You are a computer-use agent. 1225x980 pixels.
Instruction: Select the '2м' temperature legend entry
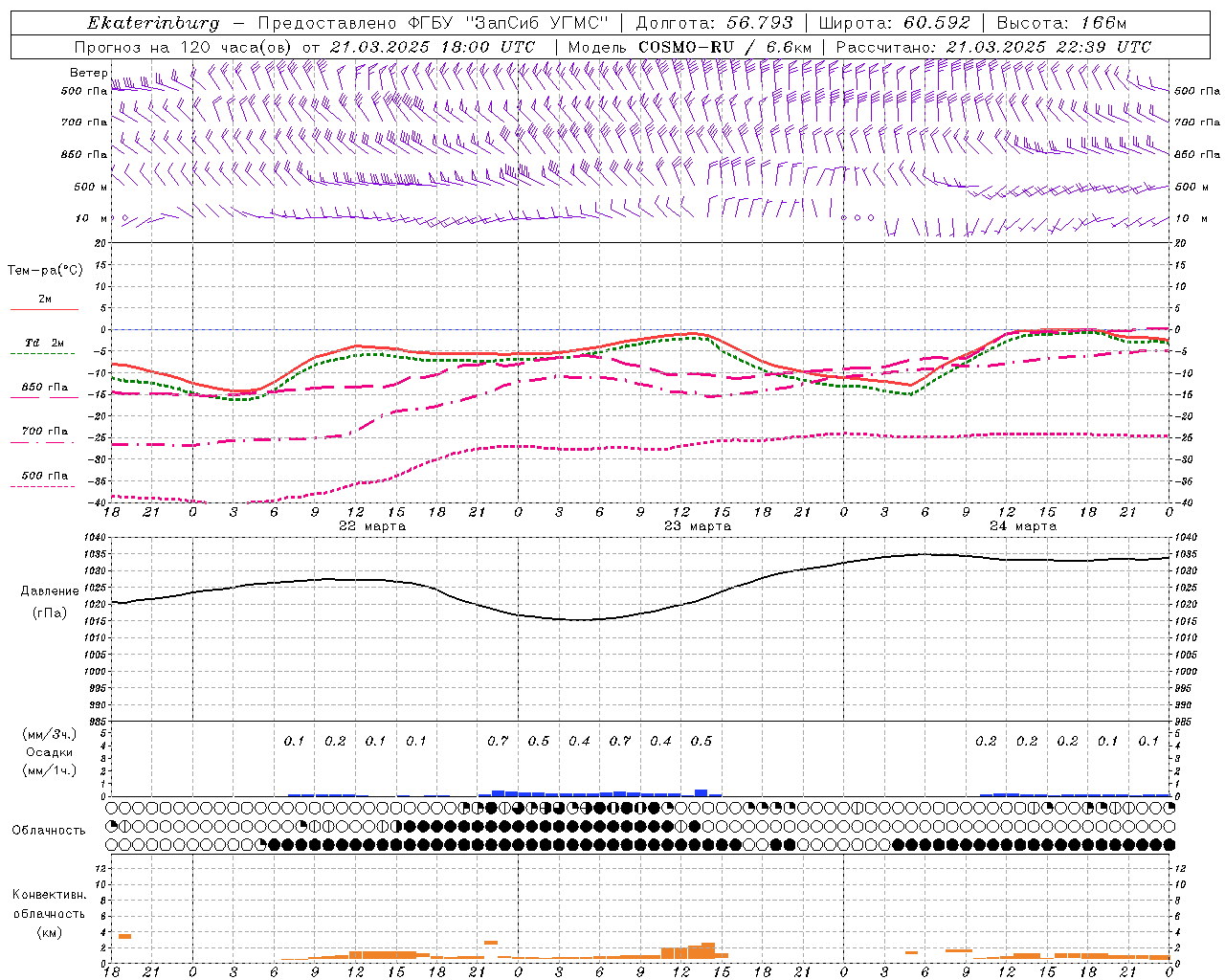pos(45,300)
